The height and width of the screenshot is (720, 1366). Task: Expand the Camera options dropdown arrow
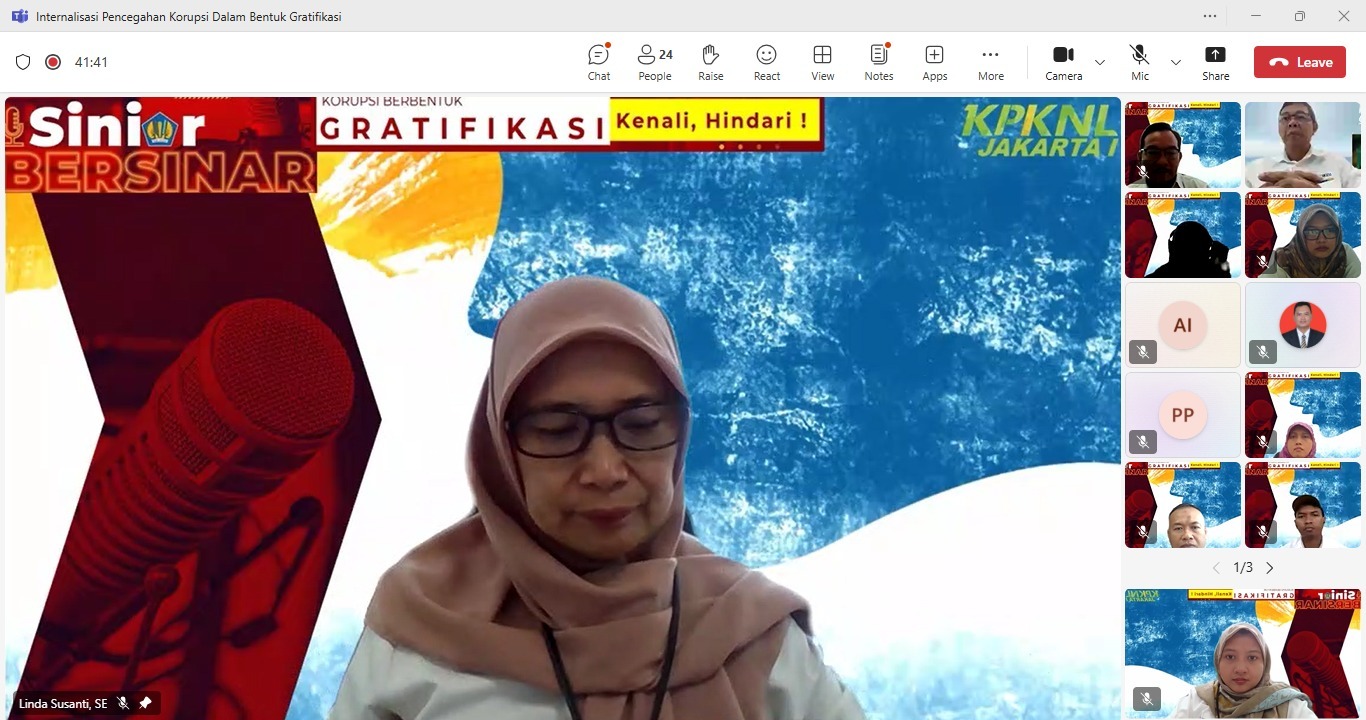(1100, 62)
